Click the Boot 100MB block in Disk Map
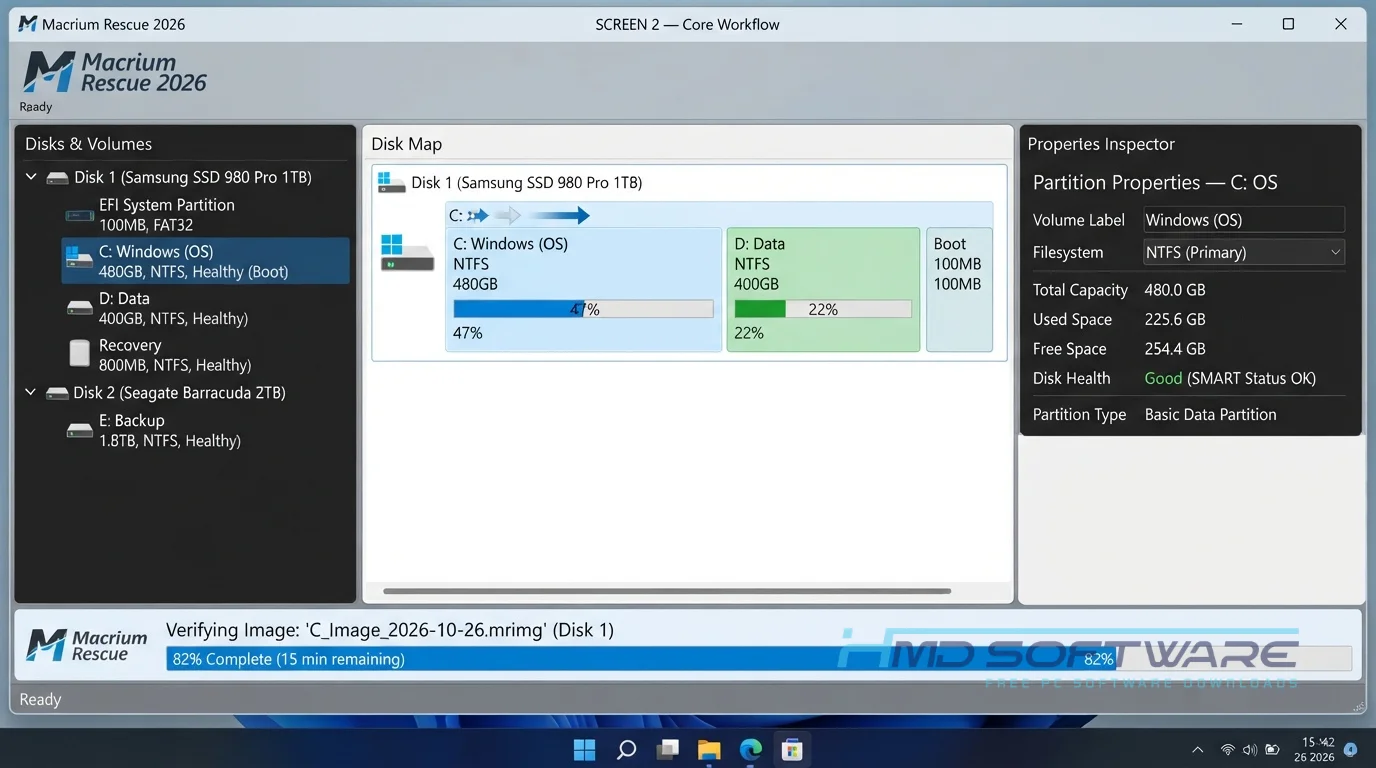This screenshot has height=768, width=1376. coord(959,290)
